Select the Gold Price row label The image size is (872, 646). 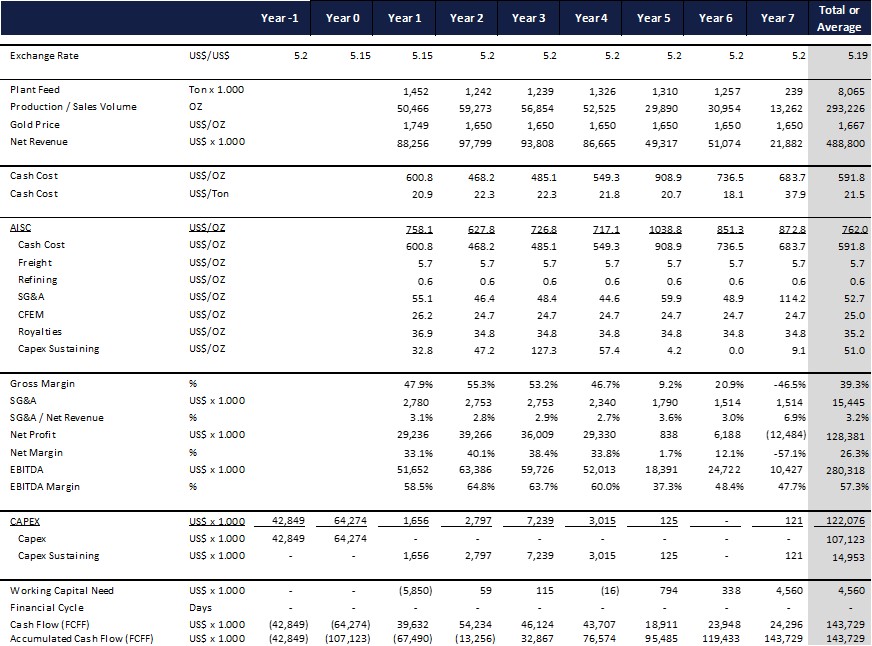click(x=35, y=125)
